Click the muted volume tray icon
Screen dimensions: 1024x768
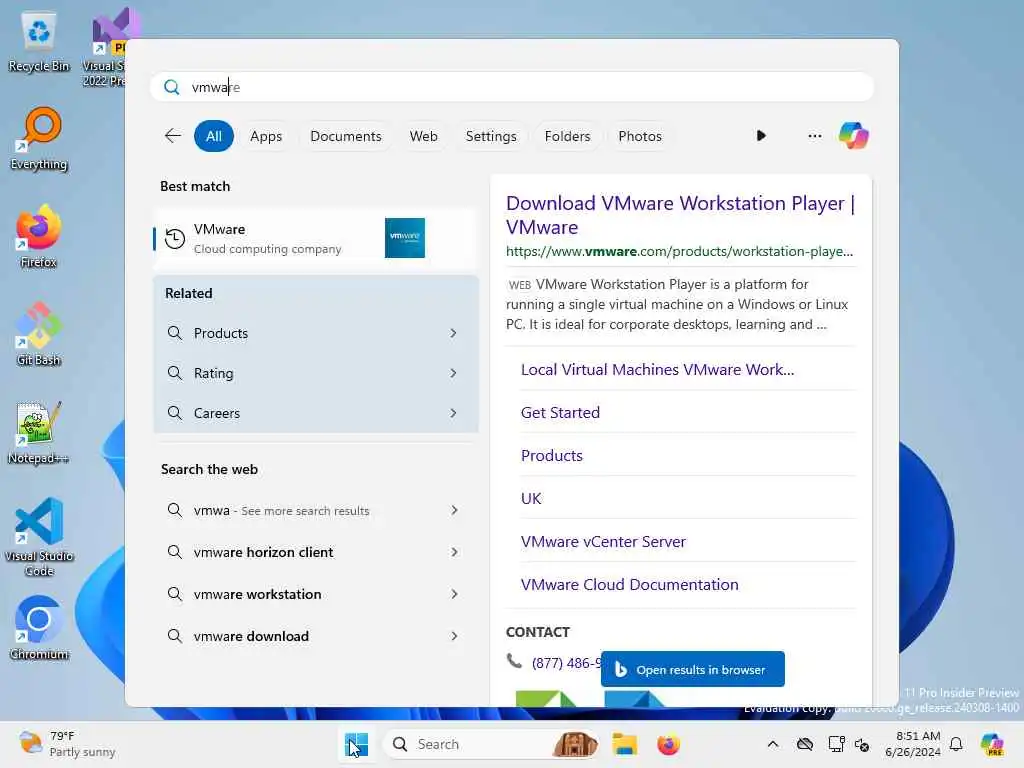tap(862, 744)
